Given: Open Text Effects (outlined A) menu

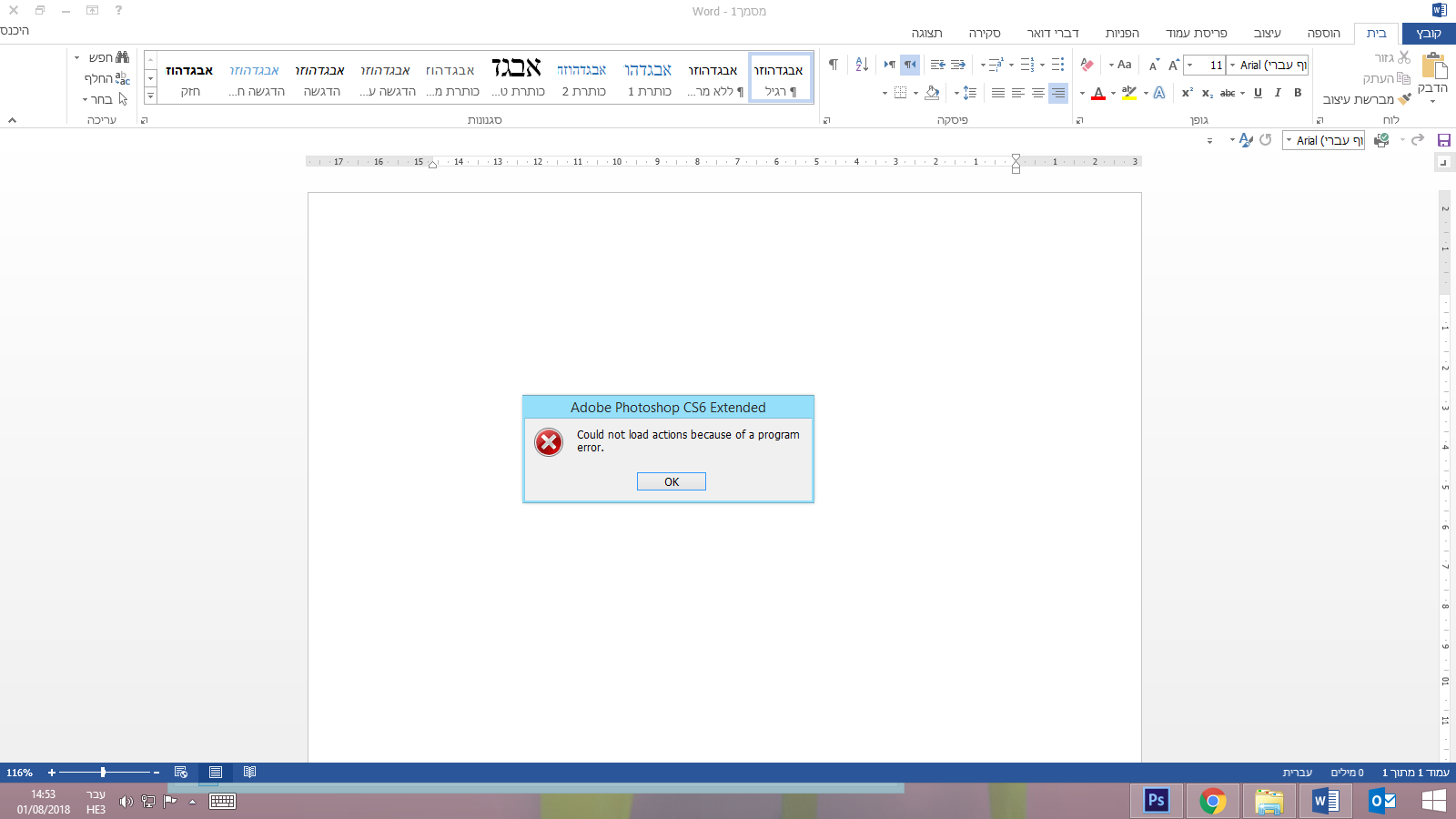Looking at the screenshot, I should (x=1159, y=93).
